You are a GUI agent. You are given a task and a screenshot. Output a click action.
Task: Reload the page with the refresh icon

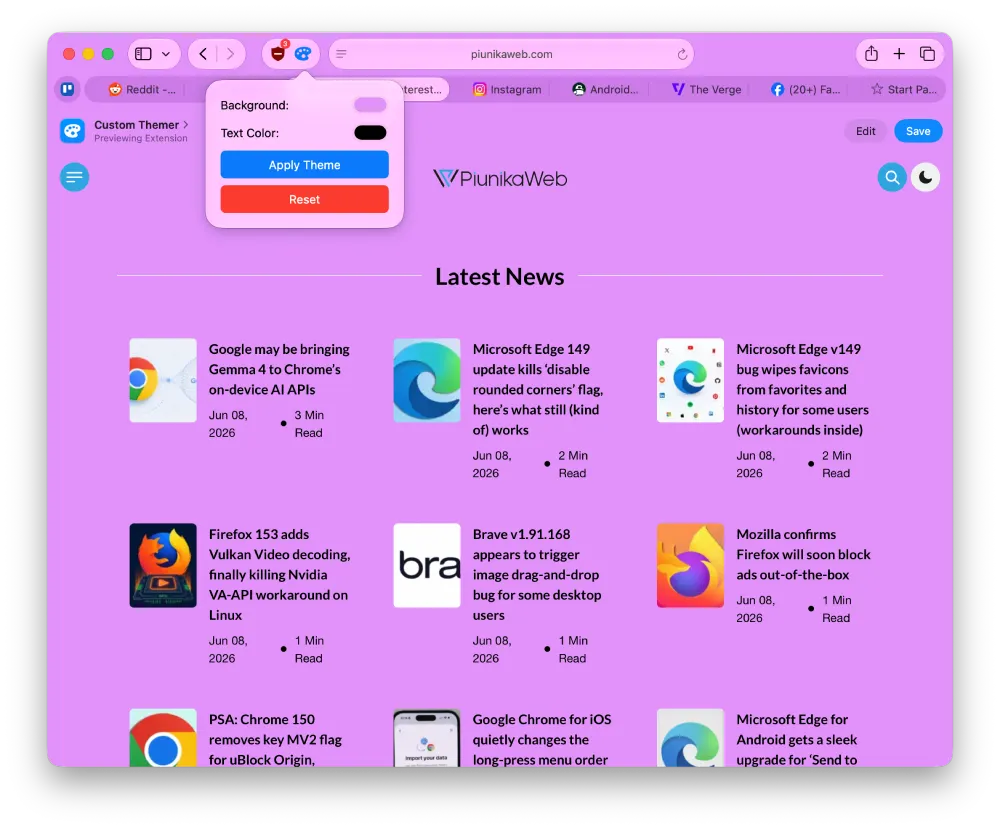(x=682, y=54)
